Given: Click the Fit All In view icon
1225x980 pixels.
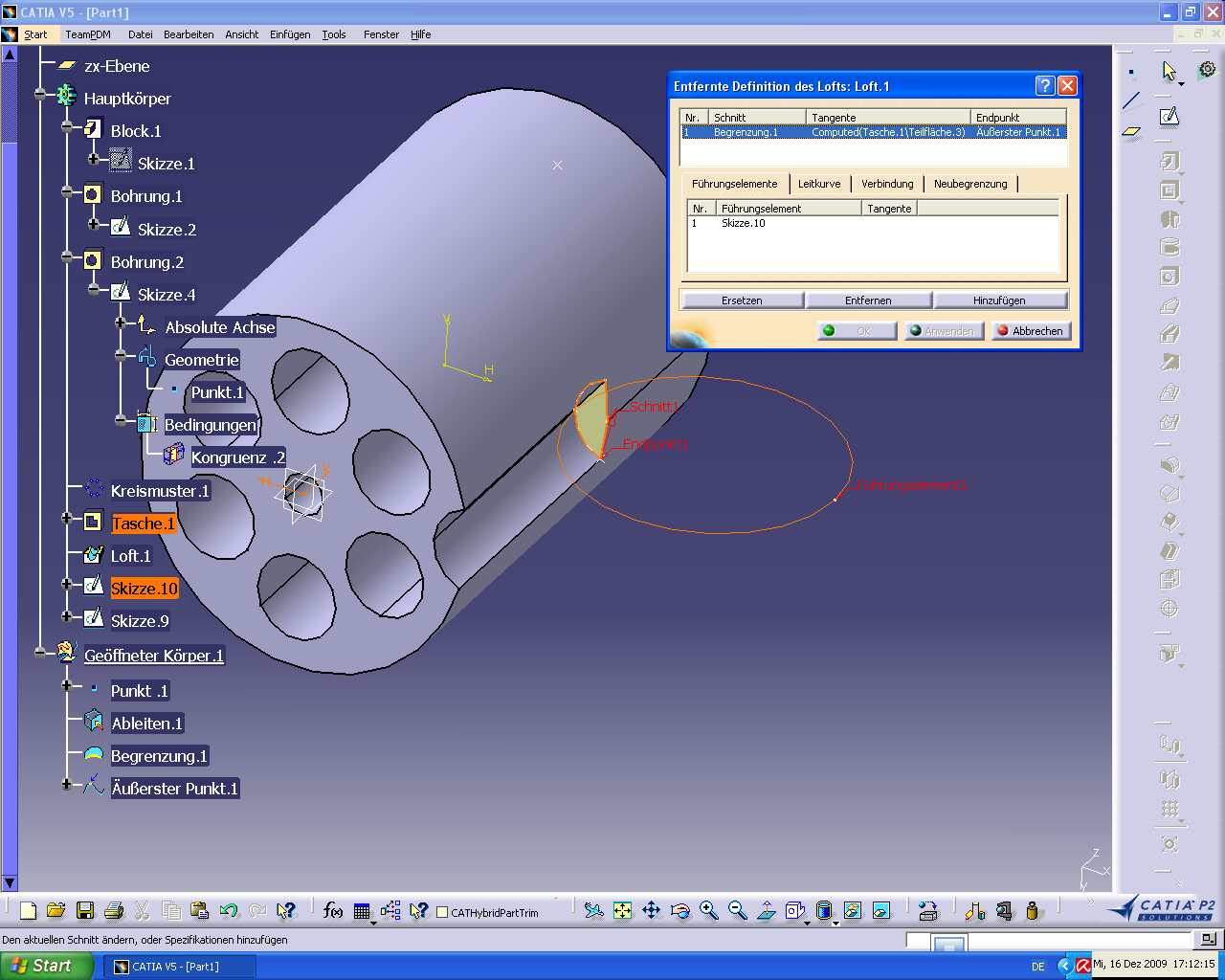Looking at the screenshot, I should 623,910.
